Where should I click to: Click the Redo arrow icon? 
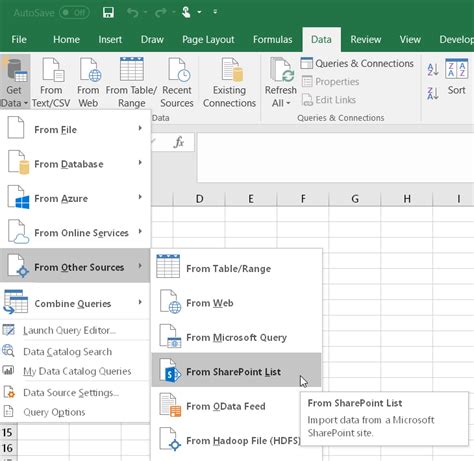161,13
